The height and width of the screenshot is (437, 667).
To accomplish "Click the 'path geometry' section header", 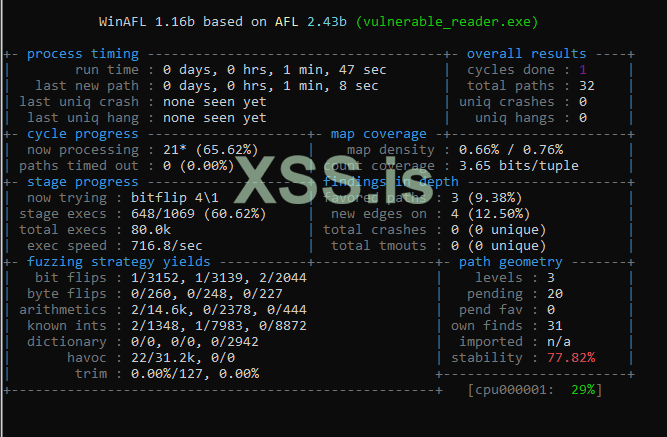I will coord(510,262).
